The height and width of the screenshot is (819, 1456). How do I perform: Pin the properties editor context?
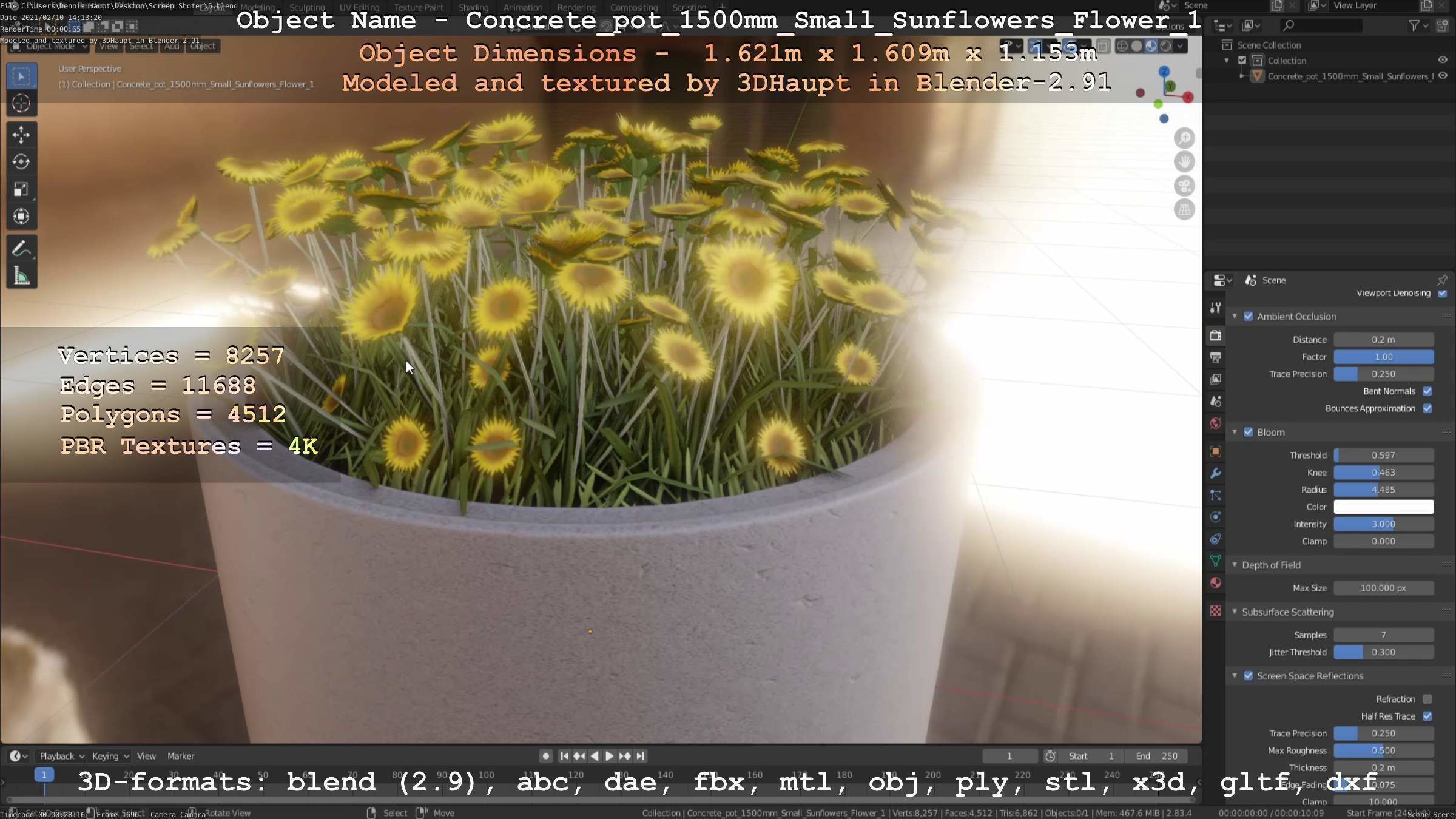coord(1443,280)
